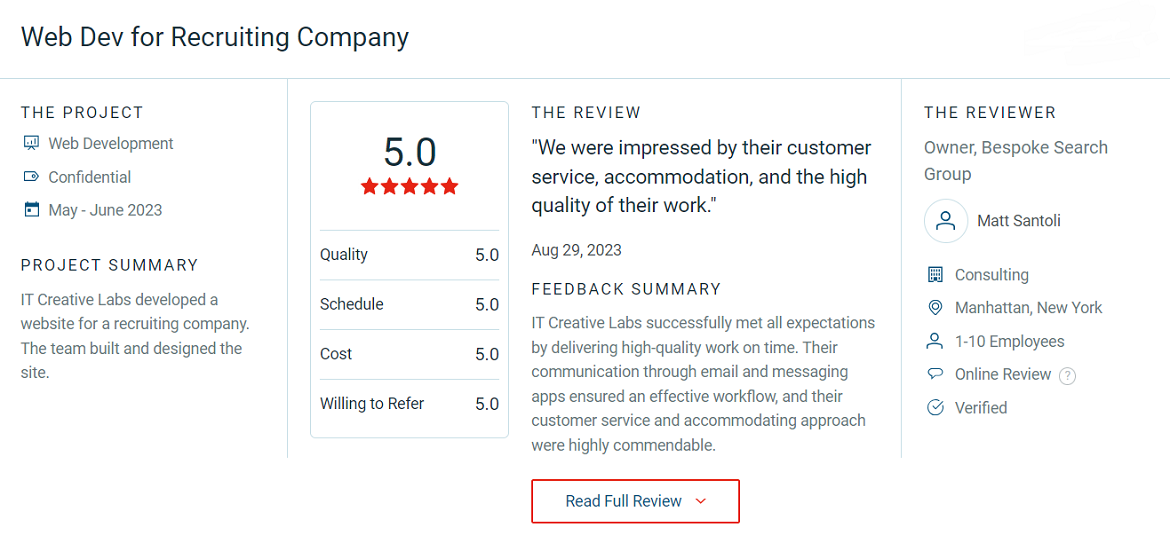Click the Web Dev for Recruiting Company title
The height and width of the screenshot is (543, 1170).
[215, 37]
